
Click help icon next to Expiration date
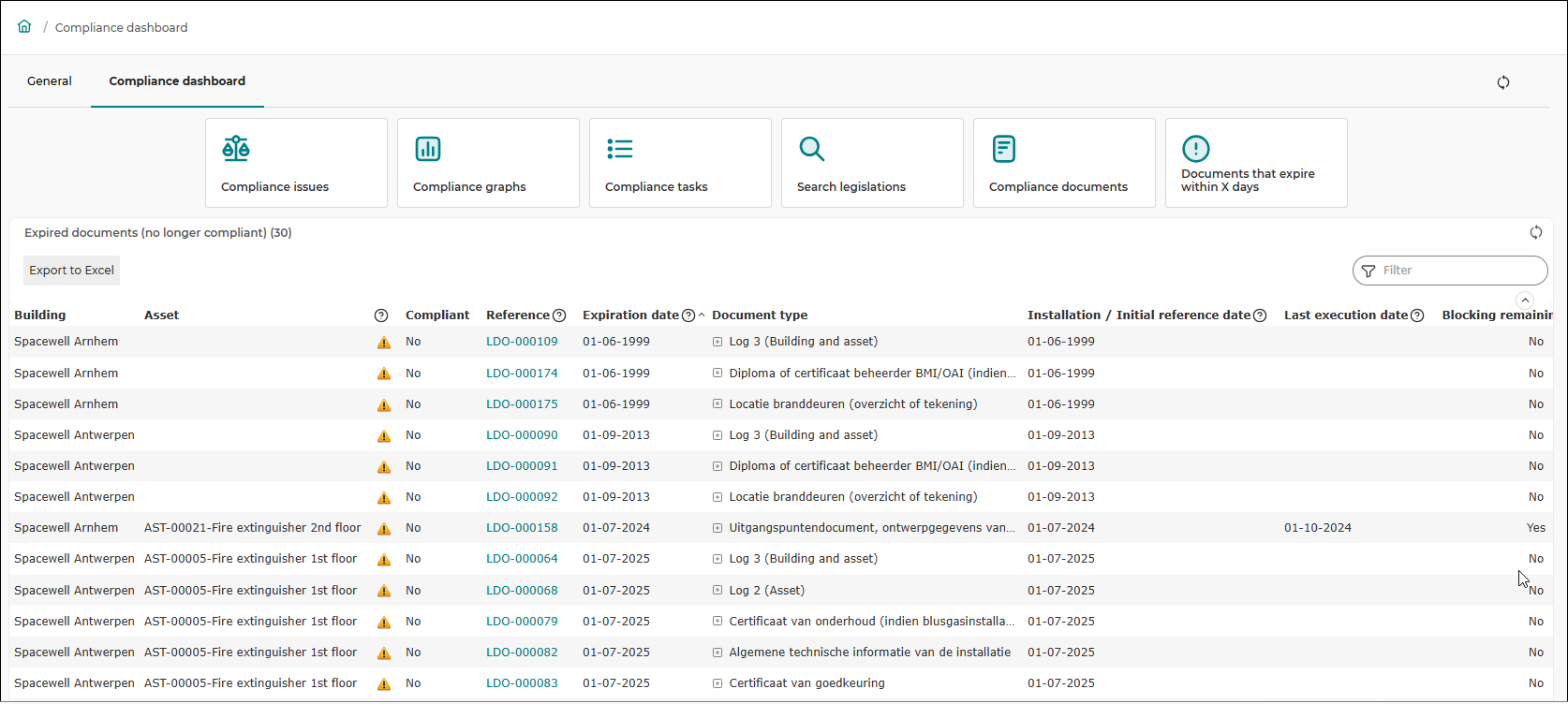click(x=688, y=315)
